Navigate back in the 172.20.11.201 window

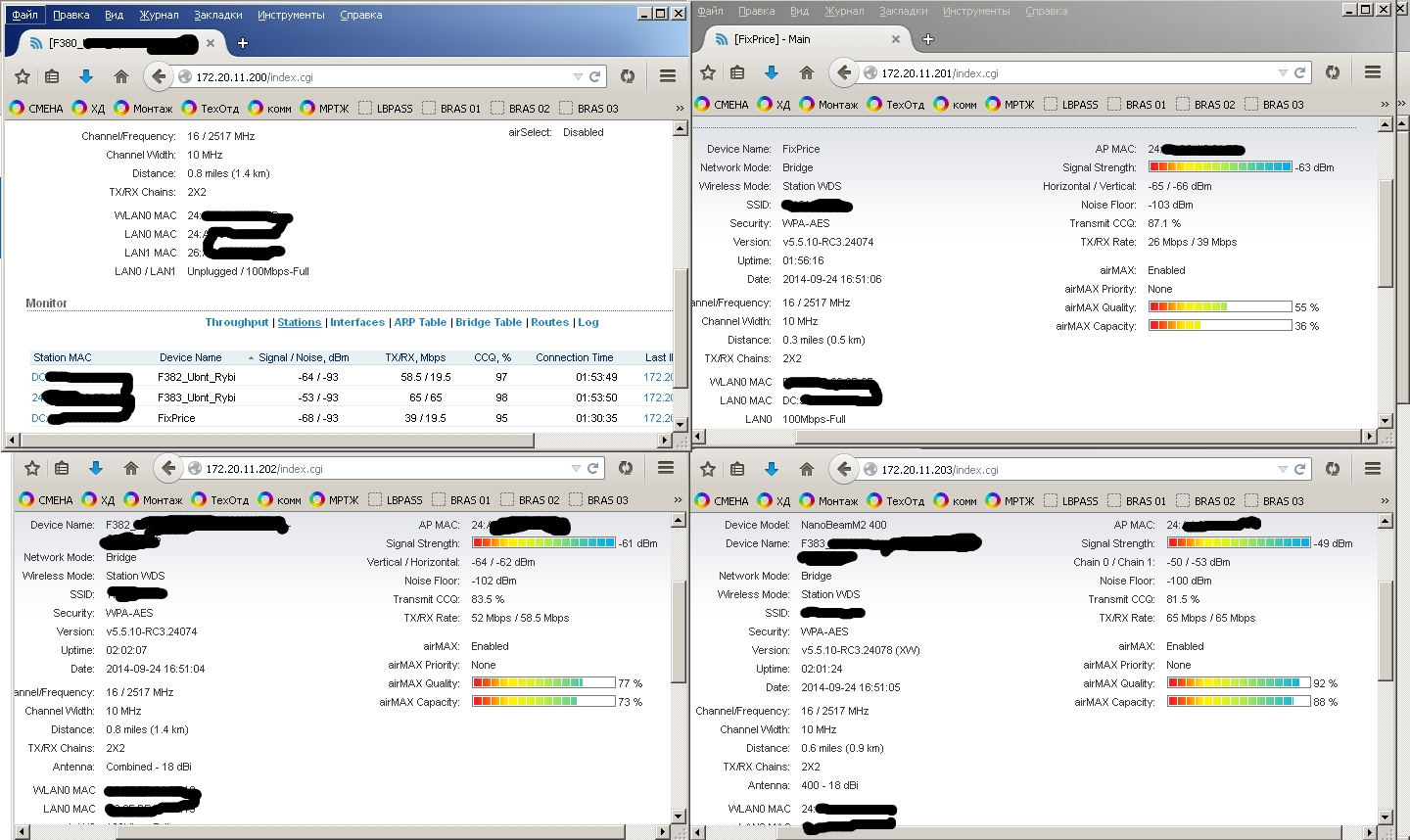point(844,72)
